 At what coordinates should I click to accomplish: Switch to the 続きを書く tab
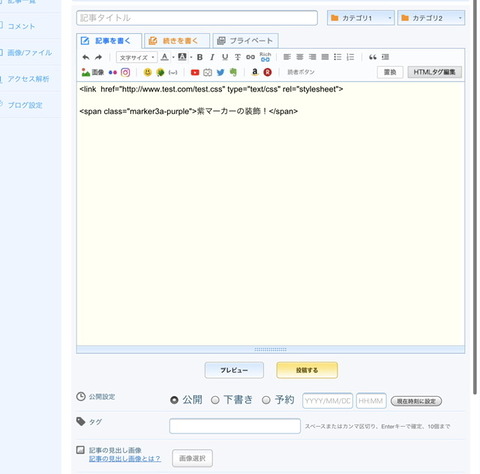pos(177,41)
